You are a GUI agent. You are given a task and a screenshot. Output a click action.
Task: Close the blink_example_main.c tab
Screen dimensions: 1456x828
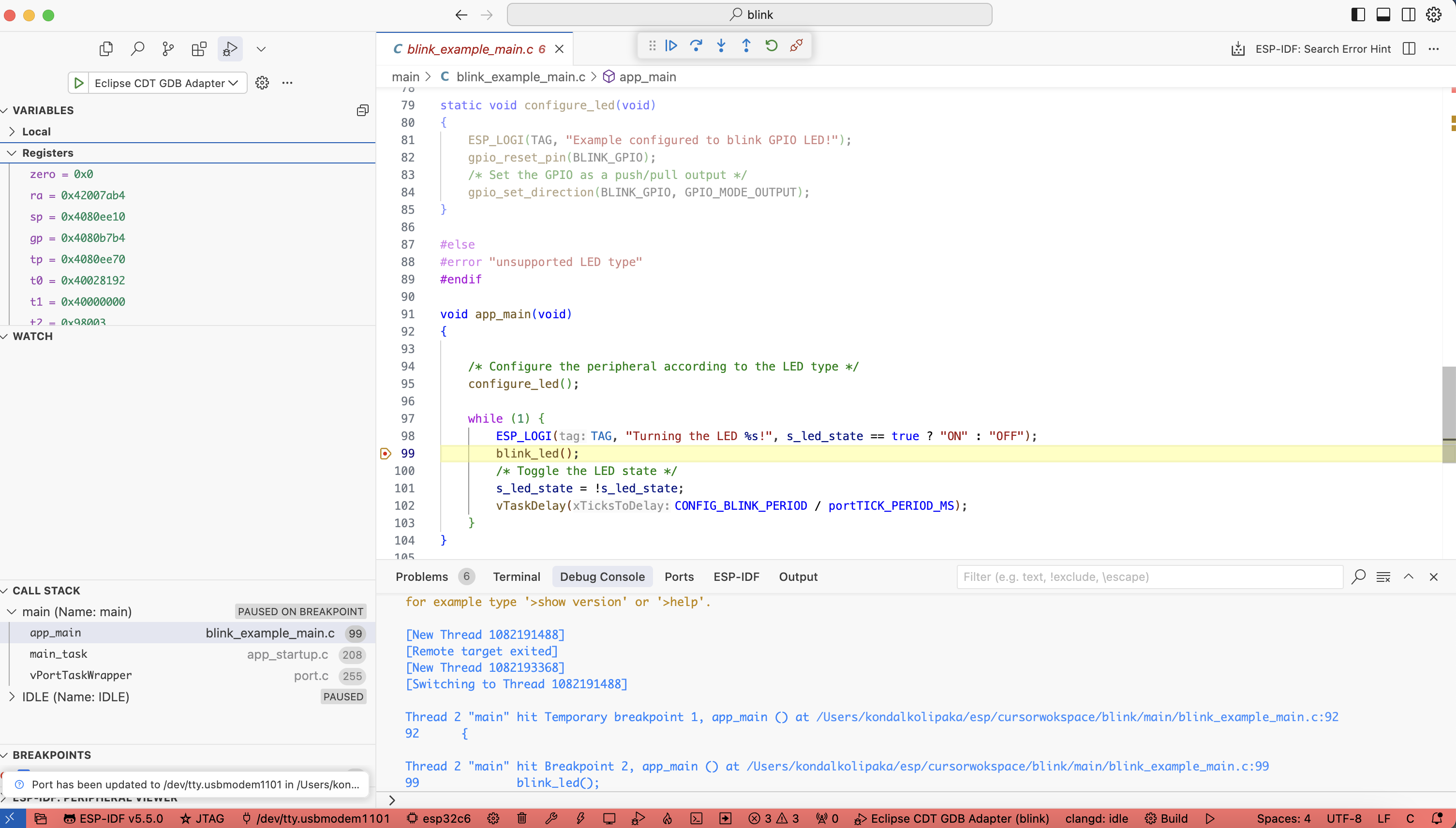pyautogui.click(x=560, y=49)
